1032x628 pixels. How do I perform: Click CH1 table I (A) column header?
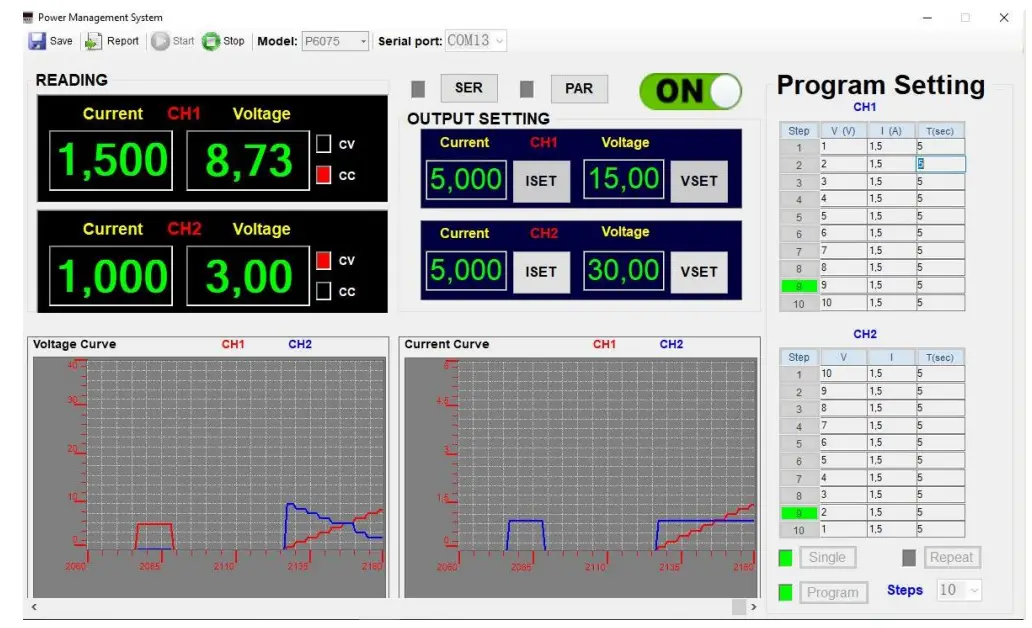pos(891,130)
